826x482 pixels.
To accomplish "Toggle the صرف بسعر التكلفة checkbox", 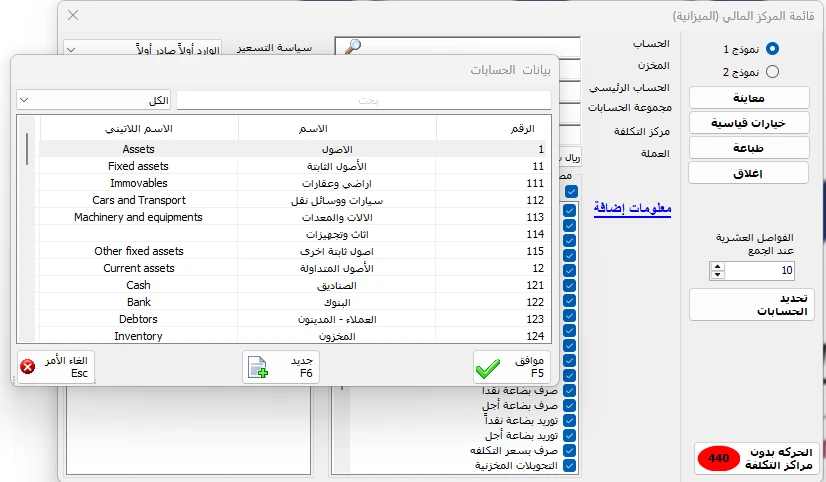I will click(569, 450).
